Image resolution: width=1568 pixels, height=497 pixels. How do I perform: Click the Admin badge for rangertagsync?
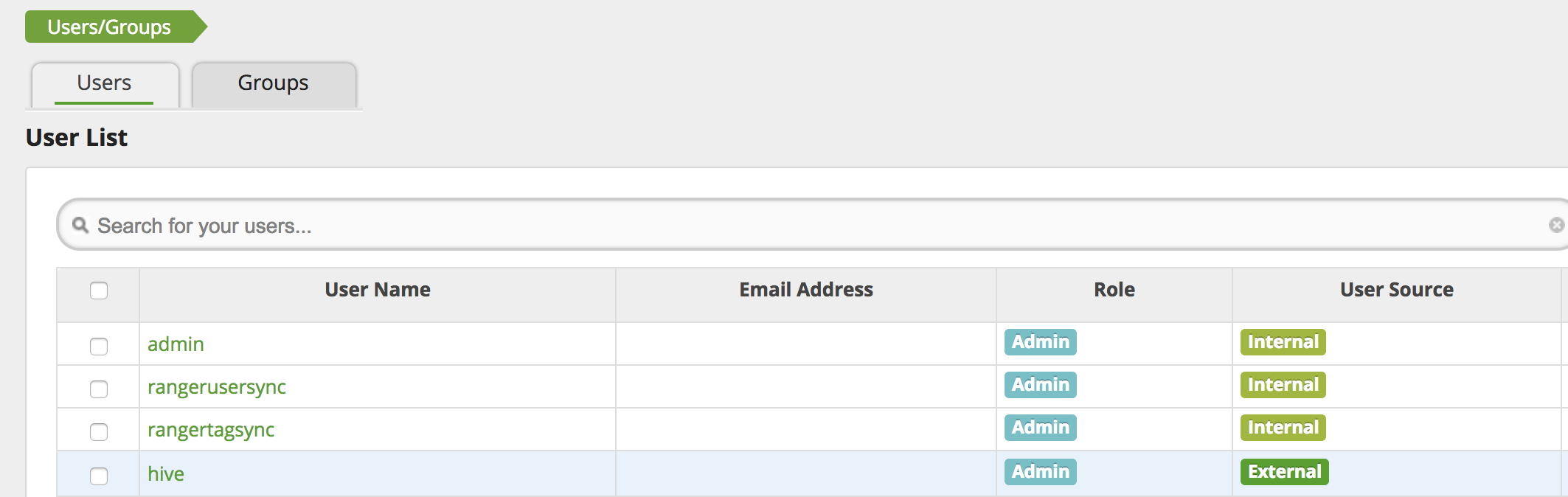(x=1039, y=427)
